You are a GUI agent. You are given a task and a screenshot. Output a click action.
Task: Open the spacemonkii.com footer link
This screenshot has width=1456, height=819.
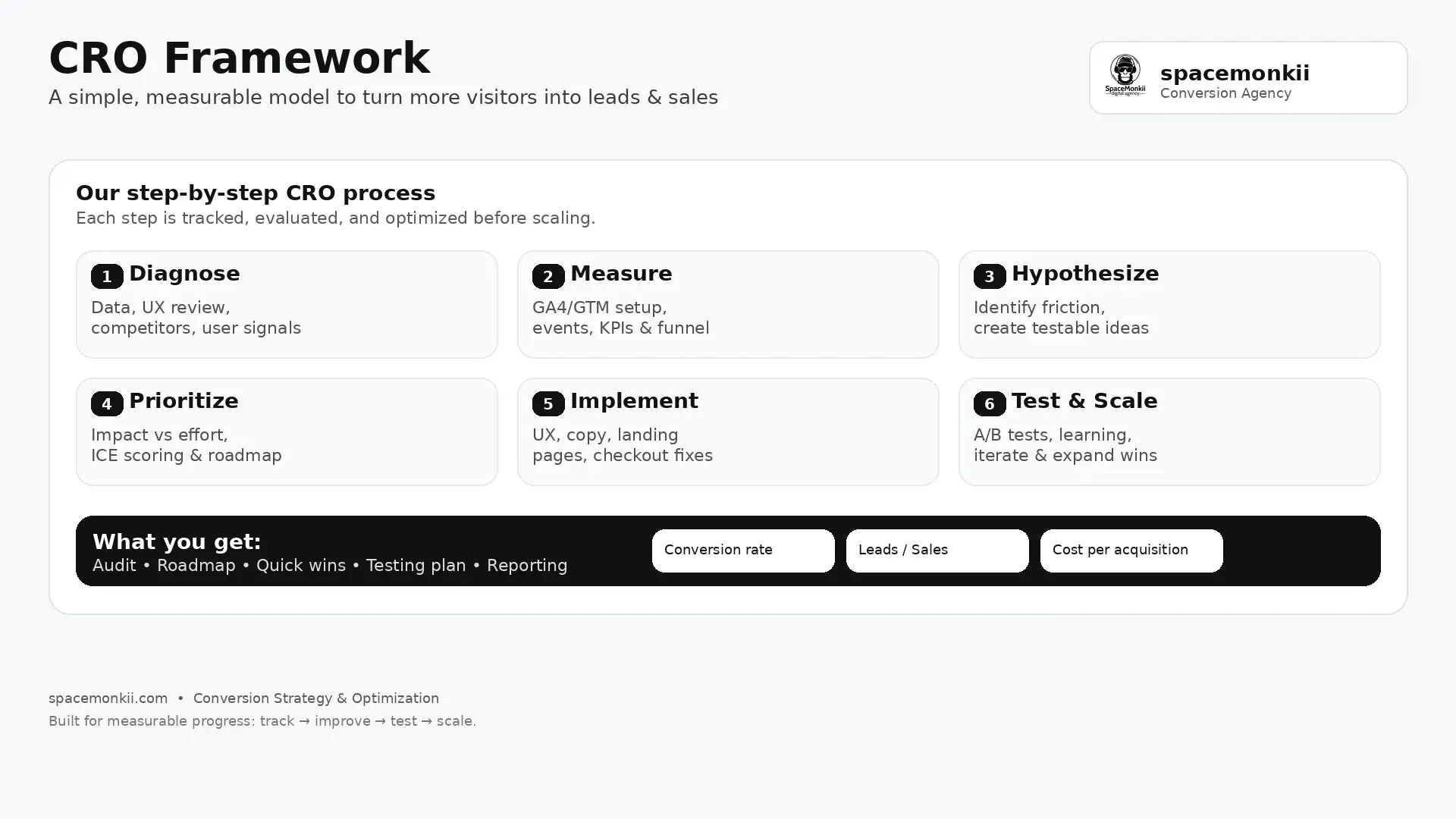(x=108, y=698)
